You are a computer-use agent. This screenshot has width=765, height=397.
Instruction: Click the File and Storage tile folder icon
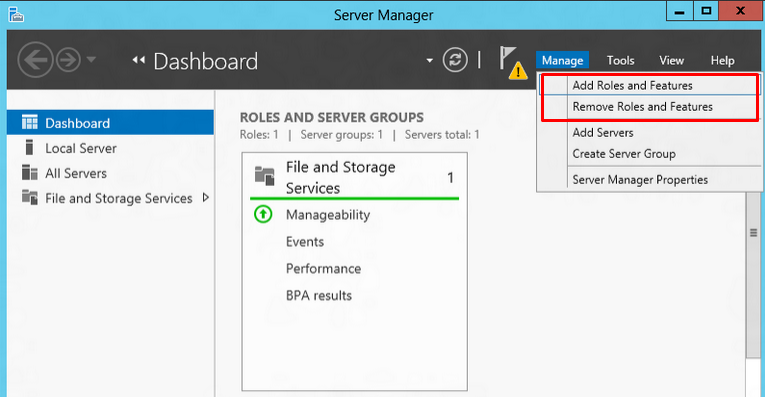pyautogui.click(x=265, y=176)
